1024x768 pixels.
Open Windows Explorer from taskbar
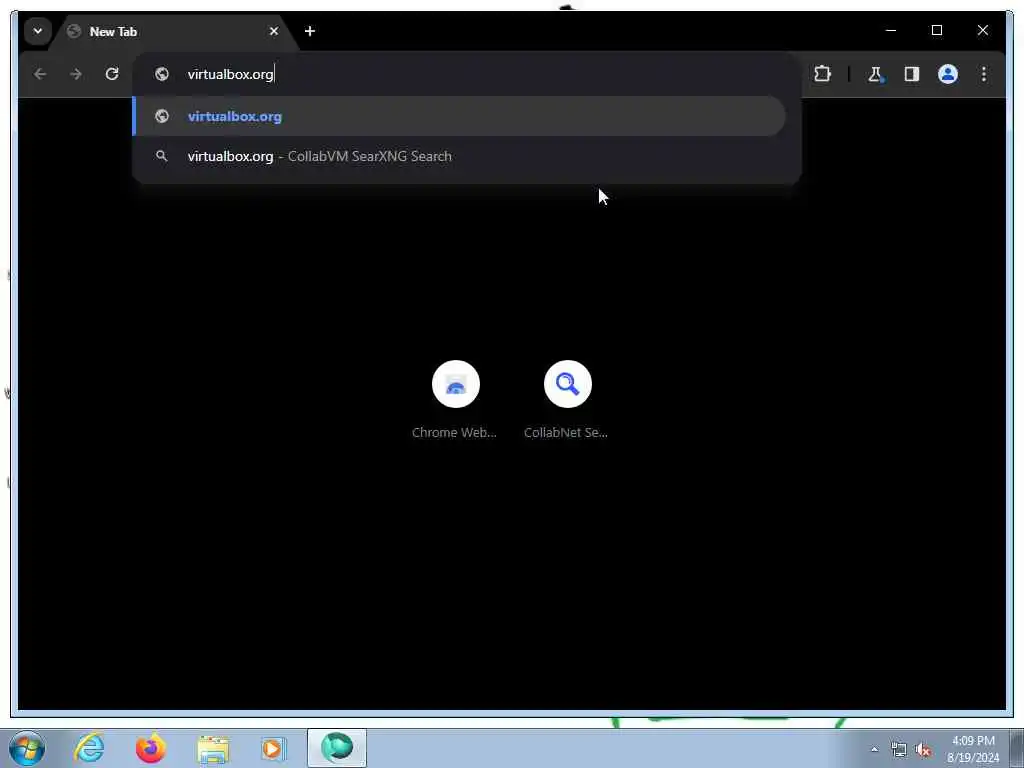[x=213, y=748]
